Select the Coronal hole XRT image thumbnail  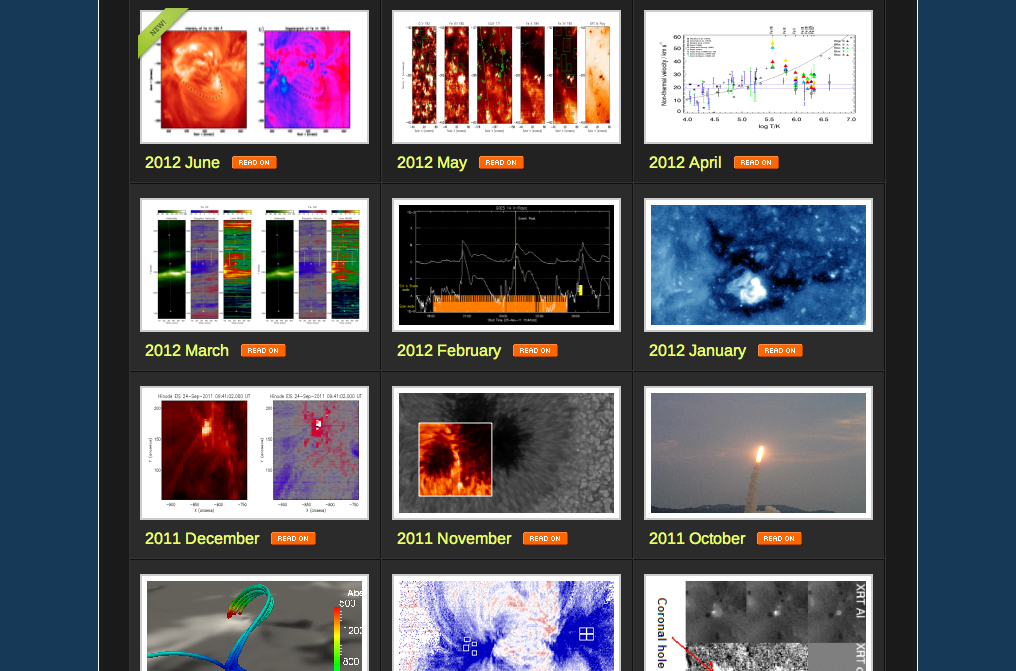758,625
